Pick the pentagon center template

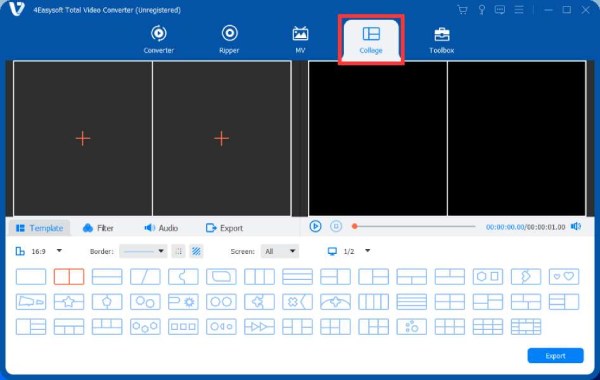pos(107,302)
